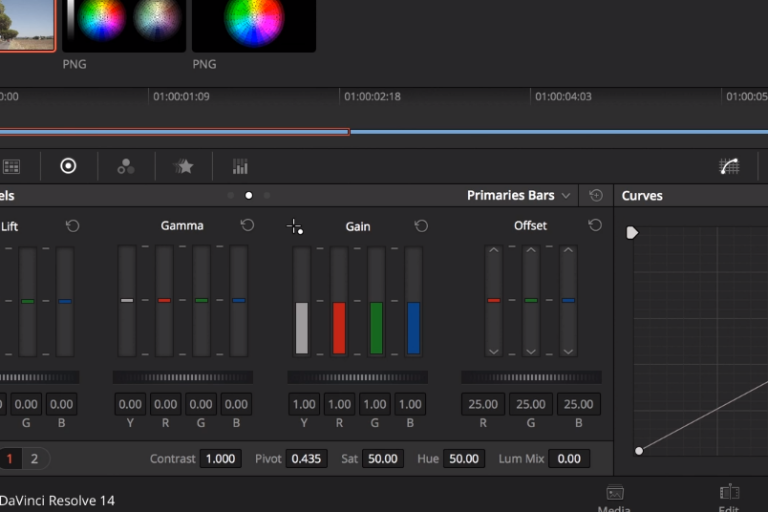Click the curve's bottom-left control point

click(x=639, y=451)
